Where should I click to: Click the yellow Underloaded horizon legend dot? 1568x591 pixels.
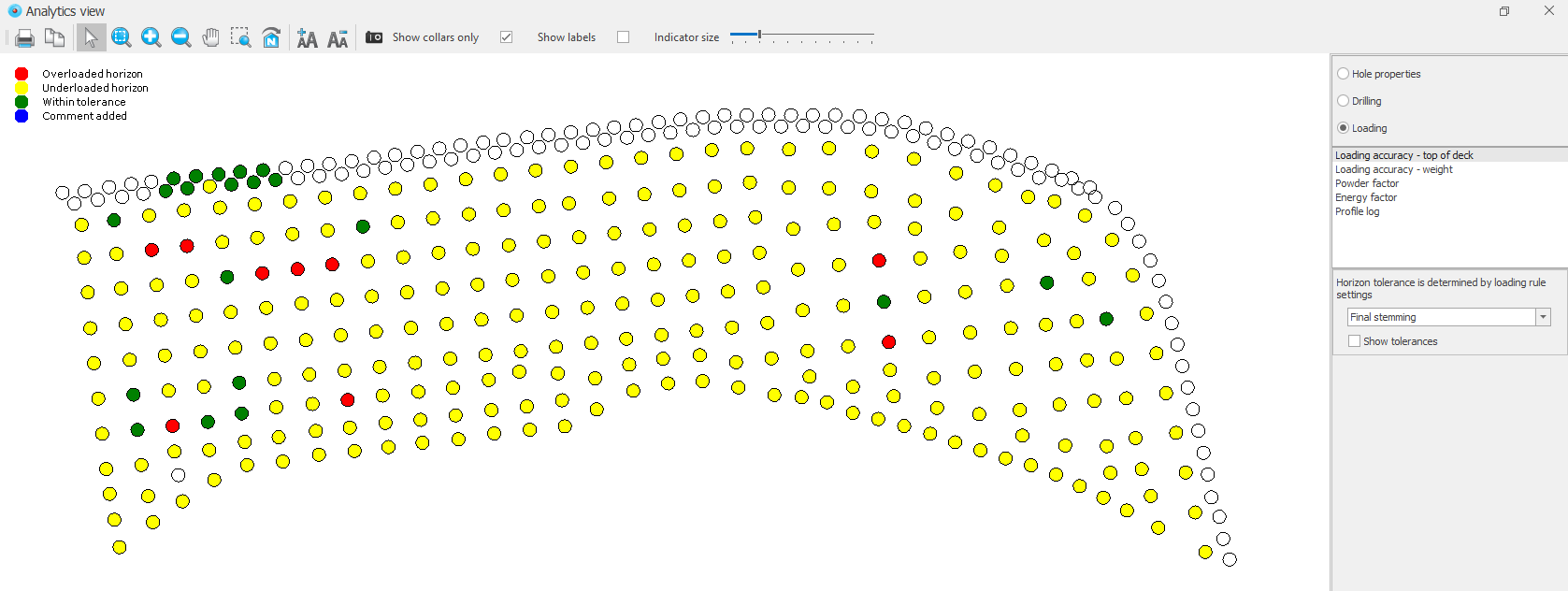coord(22,88)
